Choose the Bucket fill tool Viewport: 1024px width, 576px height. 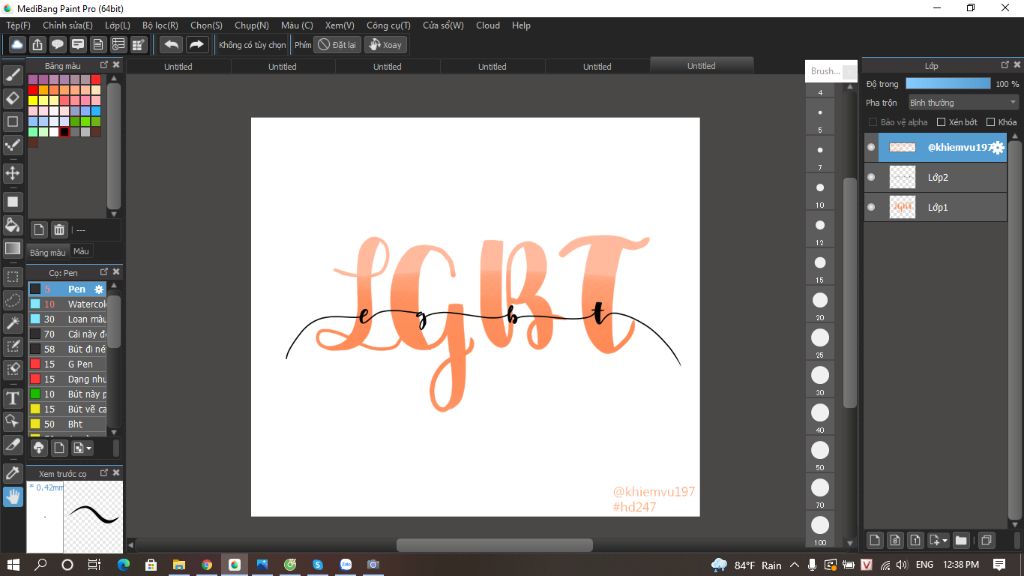point(12,225)
